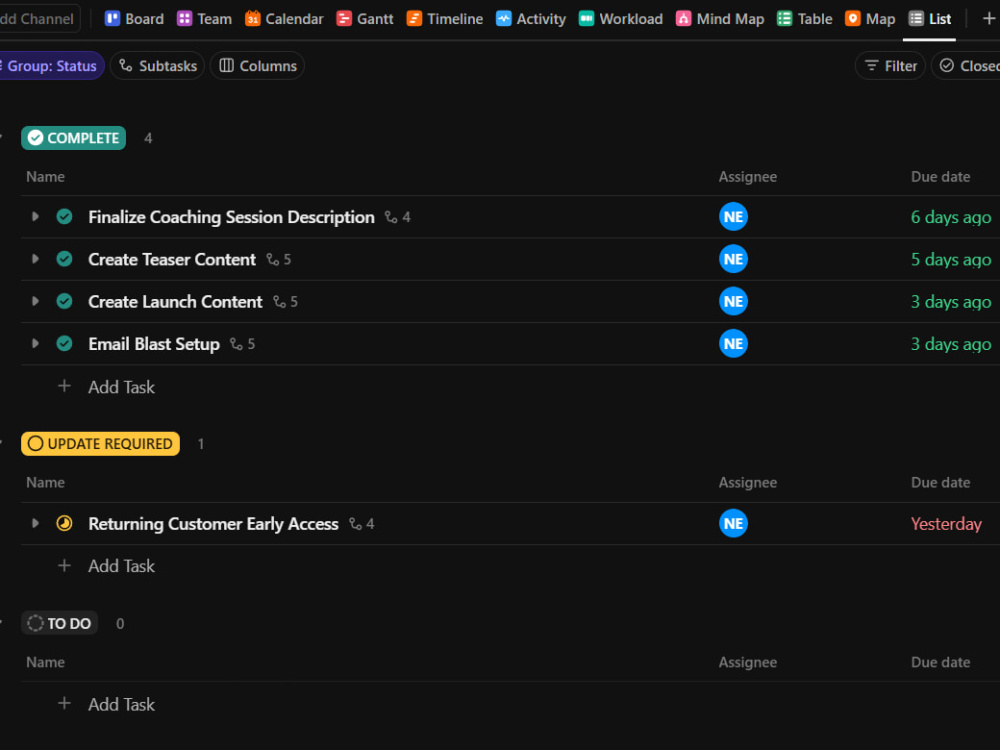Switch to the Mind Map view tab
This screenshot has width=1000, height=750.
pyautogui.click(x=720, y=19)
